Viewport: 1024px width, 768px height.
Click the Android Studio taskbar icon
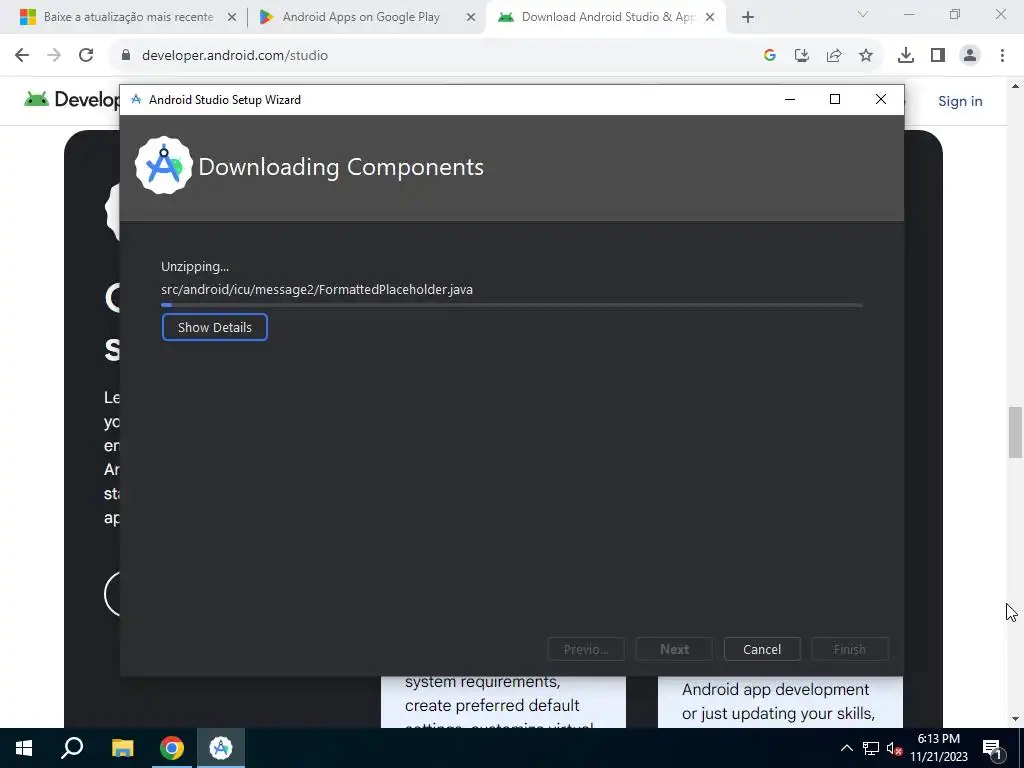point(221,748)
